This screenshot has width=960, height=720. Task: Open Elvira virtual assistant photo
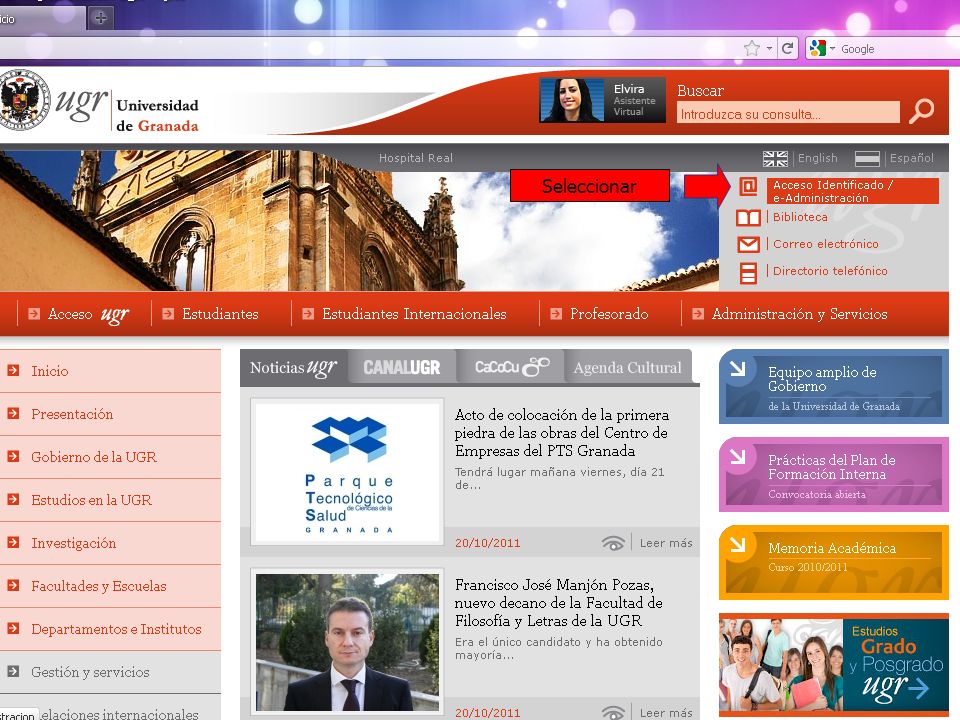click(x=572, y=100)
